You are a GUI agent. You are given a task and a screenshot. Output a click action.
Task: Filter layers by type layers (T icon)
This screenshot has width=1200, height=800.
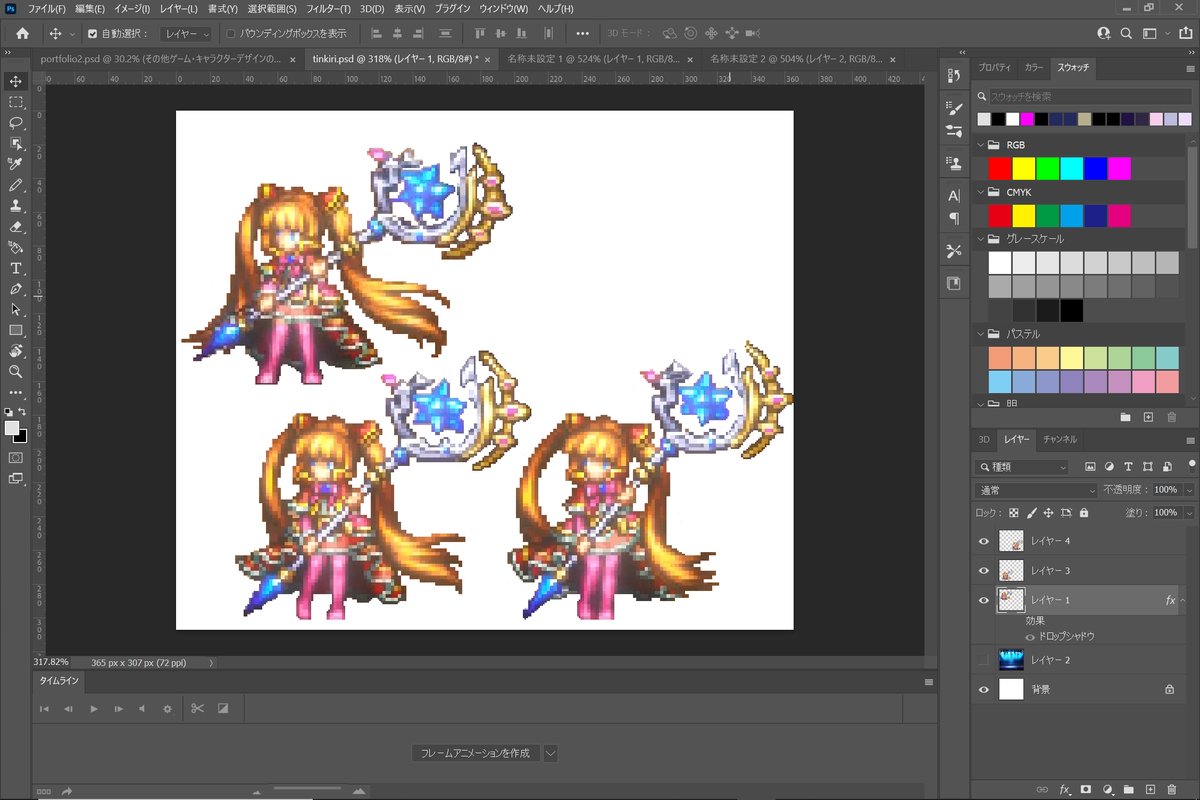(1128, 467)
